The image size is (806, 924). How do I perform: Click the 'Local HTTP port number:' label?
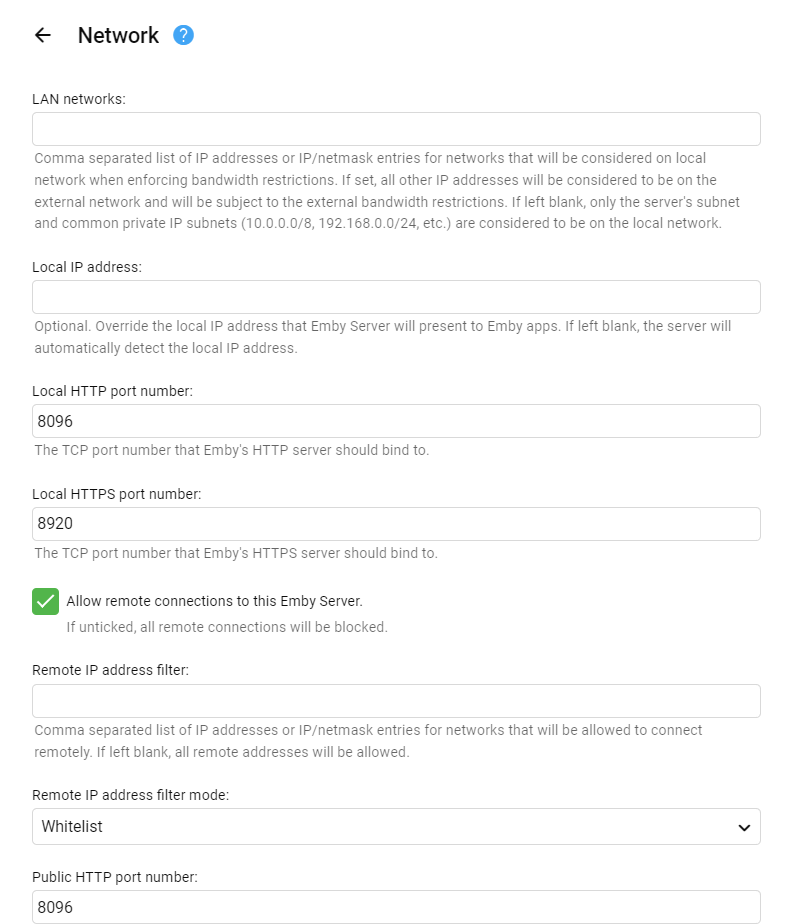point(112,391)
